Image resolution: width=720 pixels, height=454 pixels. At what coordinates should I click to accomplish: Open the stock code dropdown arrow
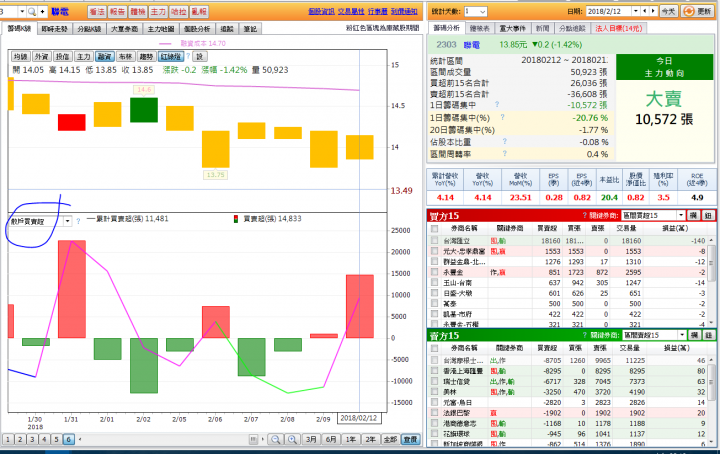point(22,11)
